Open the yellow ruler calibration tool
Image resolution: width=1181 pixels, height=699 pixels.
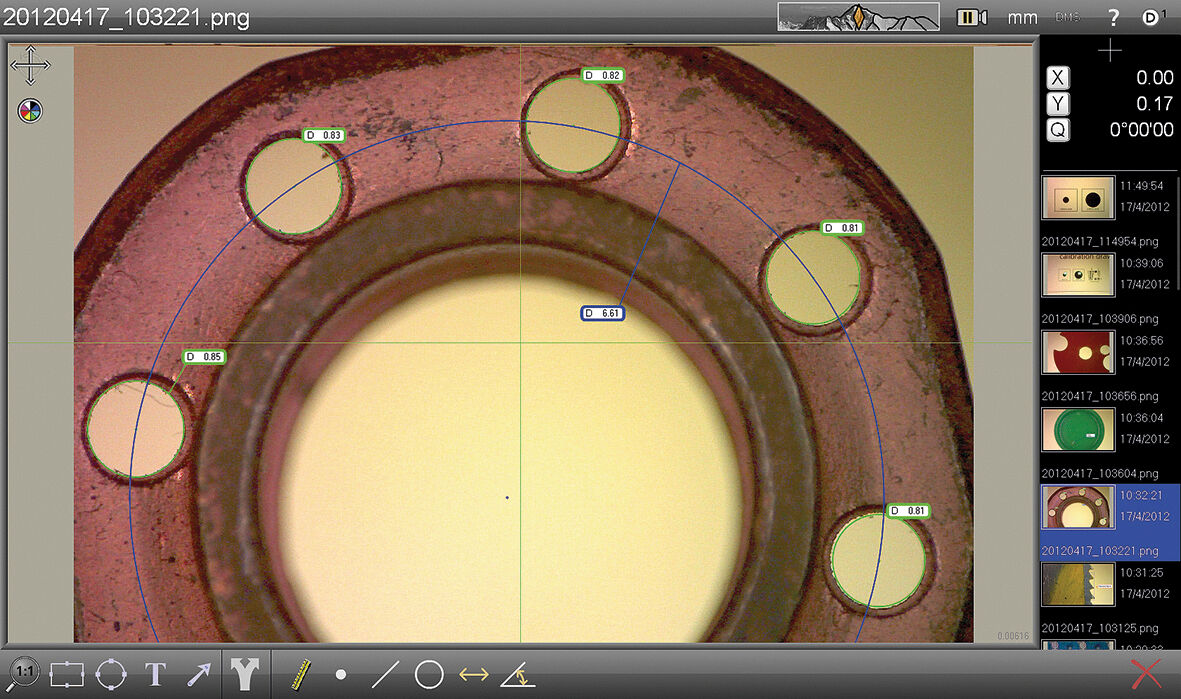(300, 674)
